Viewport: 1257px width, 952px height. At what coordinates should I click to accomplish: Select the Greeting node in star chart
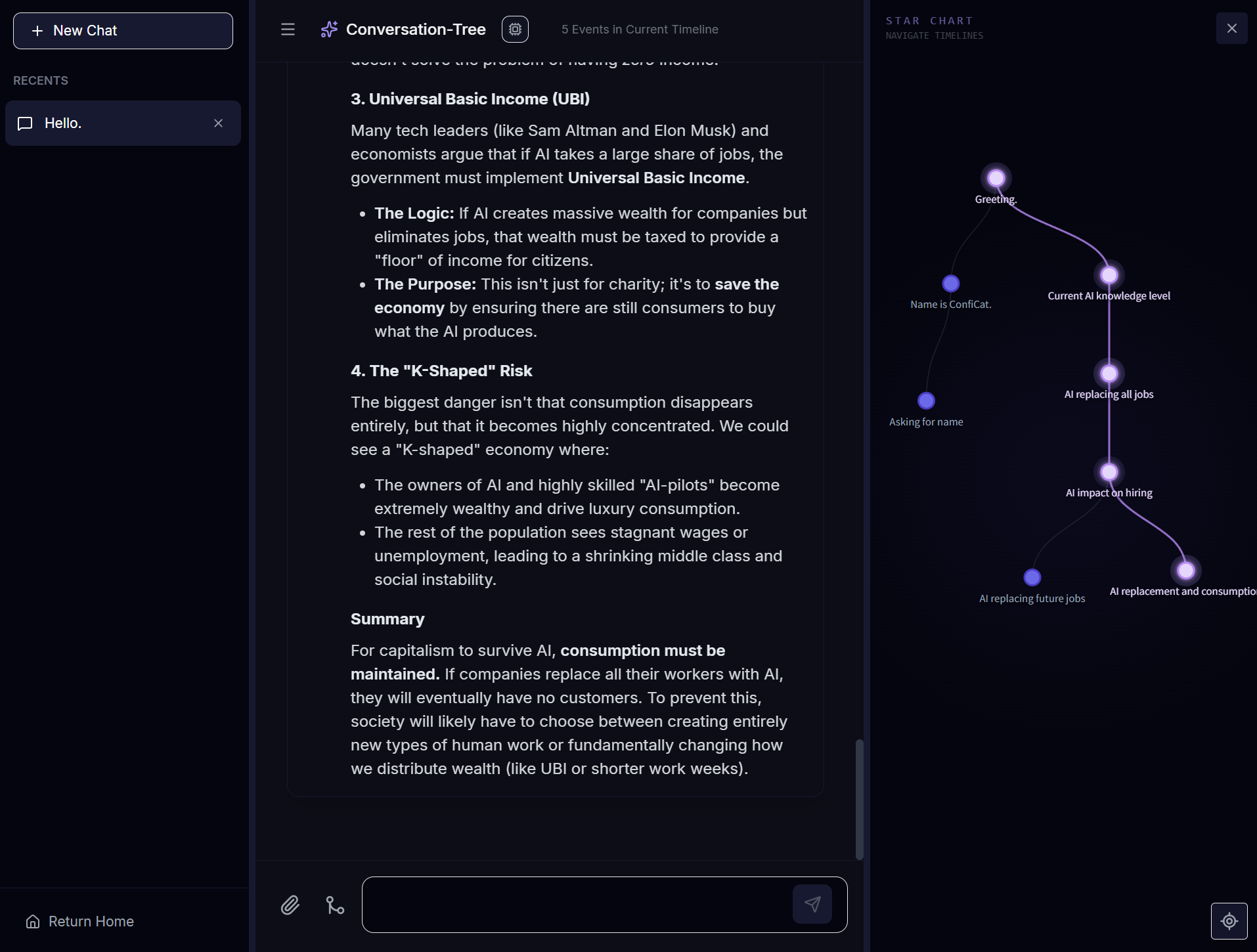pos(996,178)
